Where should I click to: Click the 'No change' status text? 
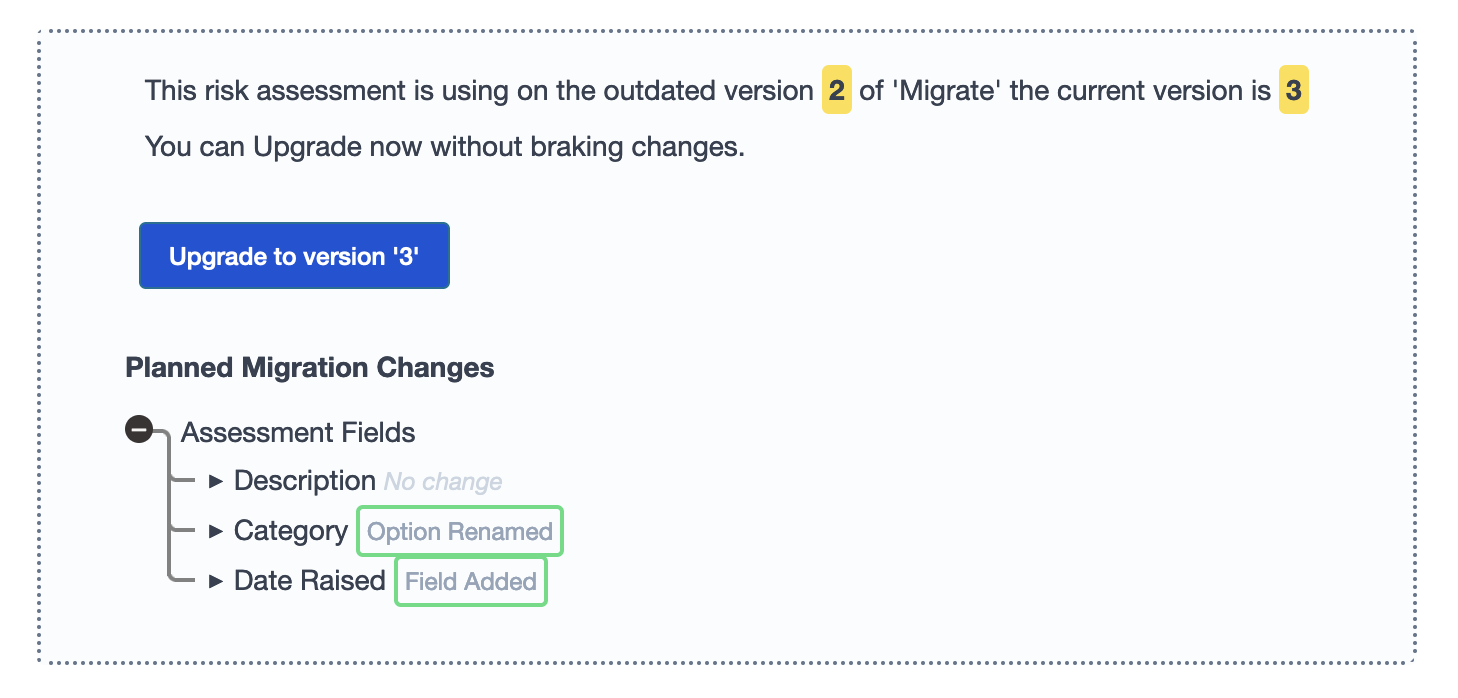443,482
